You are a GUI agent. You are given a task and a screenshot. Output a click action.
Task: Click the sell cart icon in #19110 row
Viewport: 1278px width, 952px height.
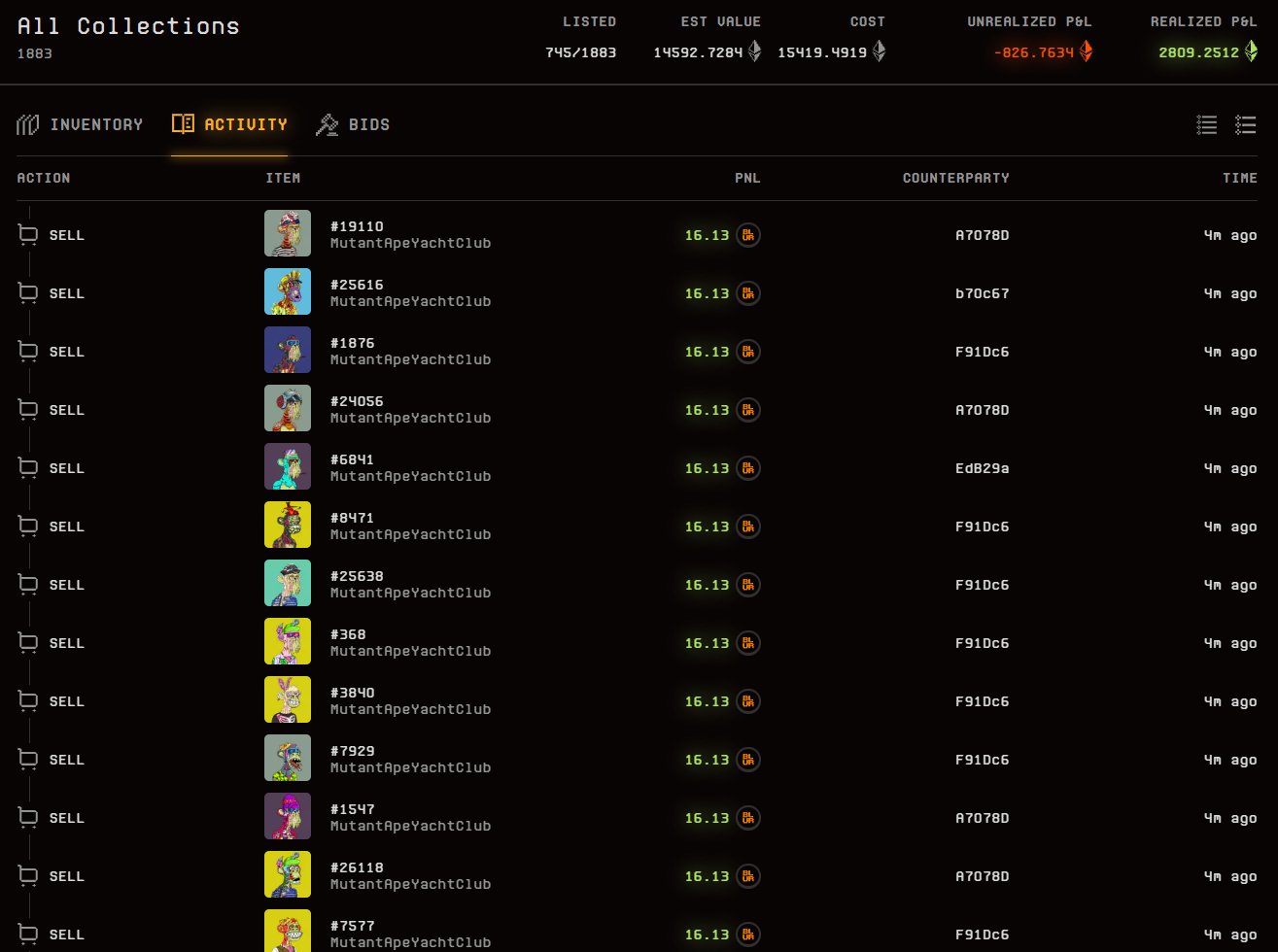point(29,235)
